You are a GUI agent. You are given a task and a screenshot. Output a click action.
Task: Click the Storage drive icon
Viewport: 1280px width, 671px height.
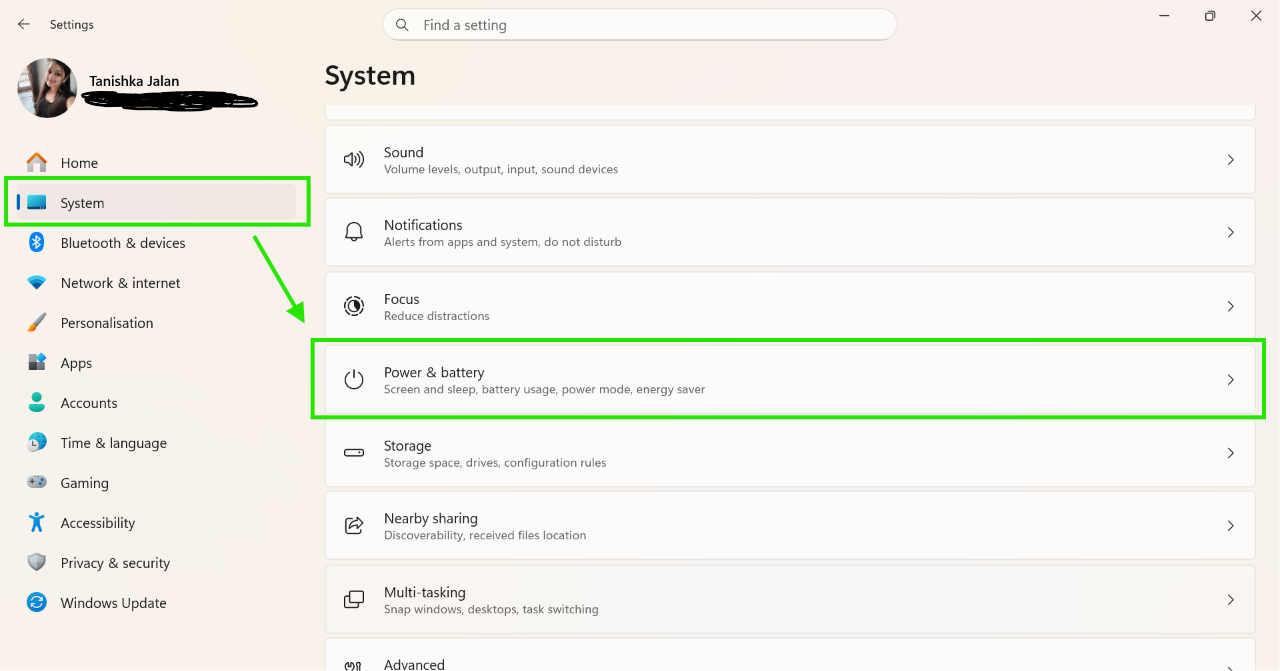point(354,453)
